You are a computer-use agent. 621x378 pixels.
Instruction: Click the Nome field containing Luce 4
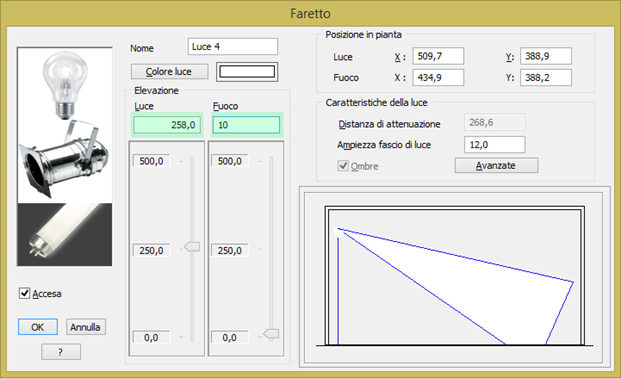(x=233, y=47)
